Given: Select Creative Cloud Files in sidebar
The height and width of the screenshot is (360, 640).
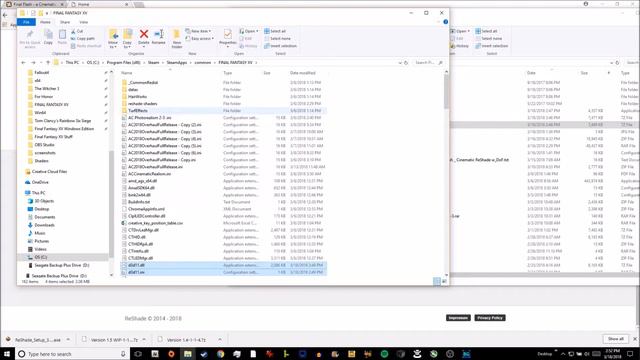Looking at the screenshot, I should (49, 172).
